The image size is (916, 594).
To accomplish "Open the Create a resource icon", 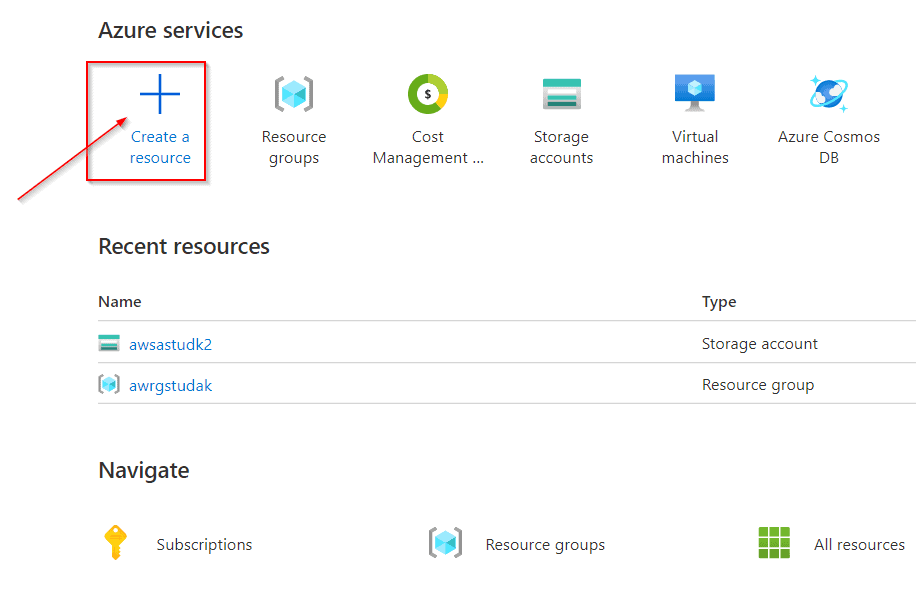I will 158,93.
